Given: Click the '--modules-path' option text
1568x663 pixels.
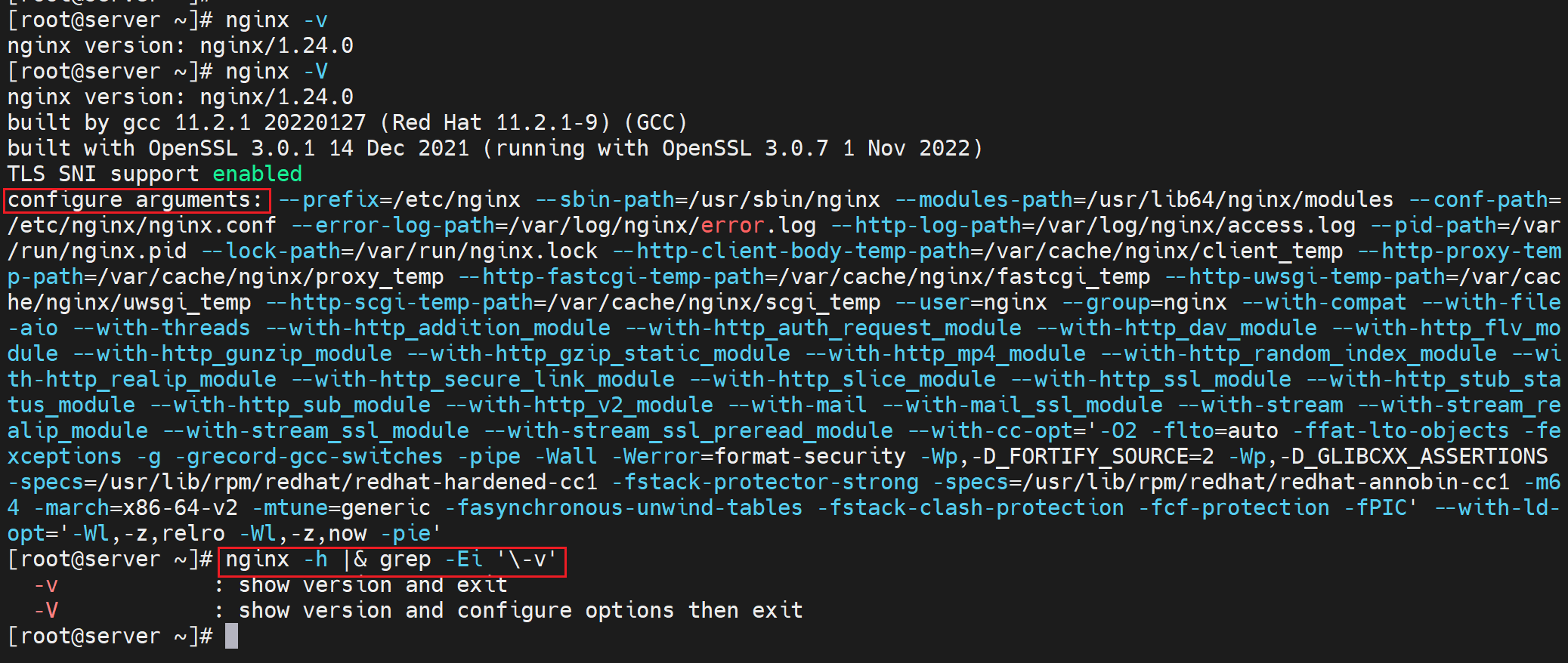Looking at the screenshot, I should pos(984,200).
